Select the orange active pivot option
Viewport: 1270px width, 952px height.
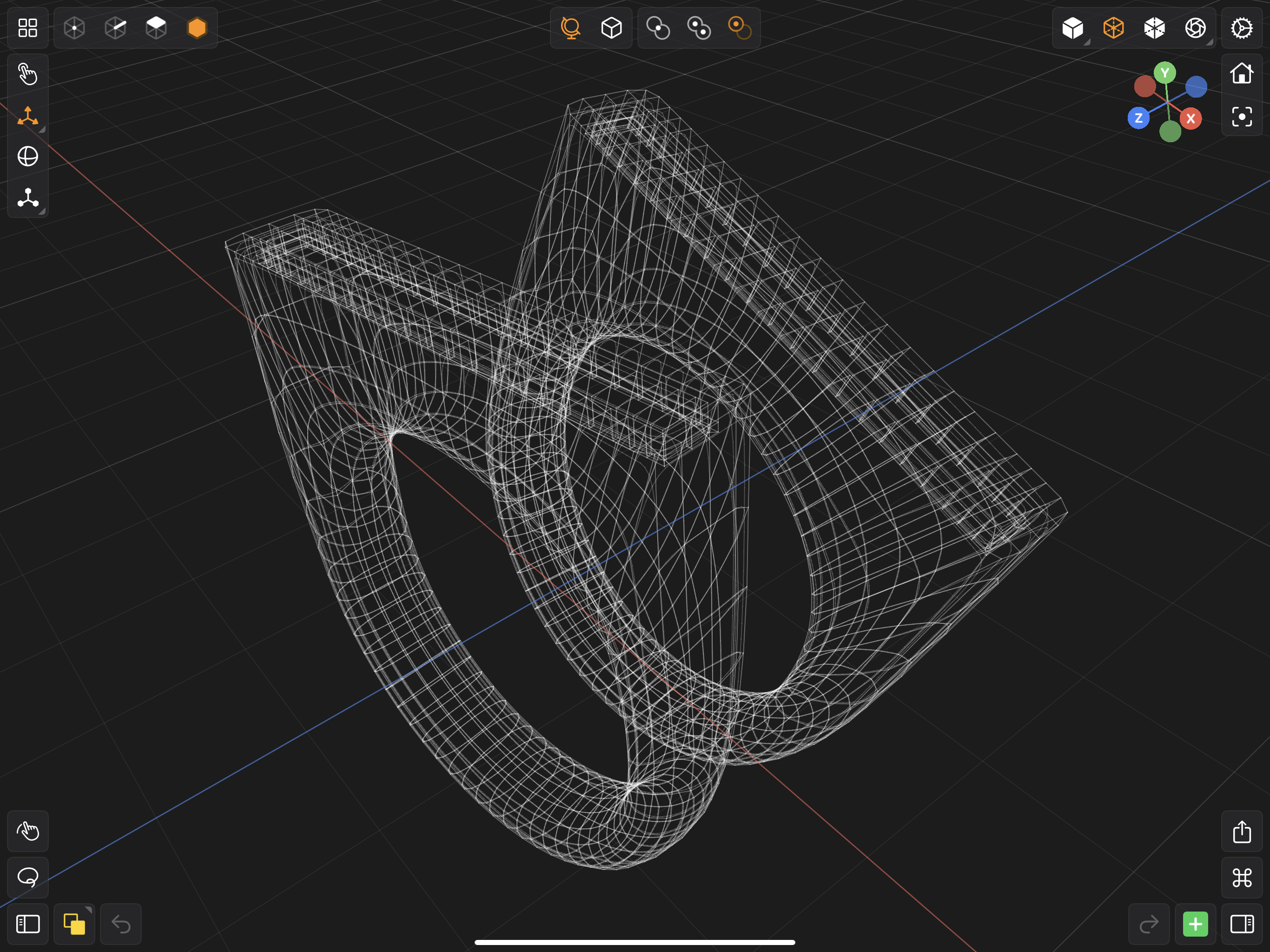pyautogui.click(x=740, y=27)
